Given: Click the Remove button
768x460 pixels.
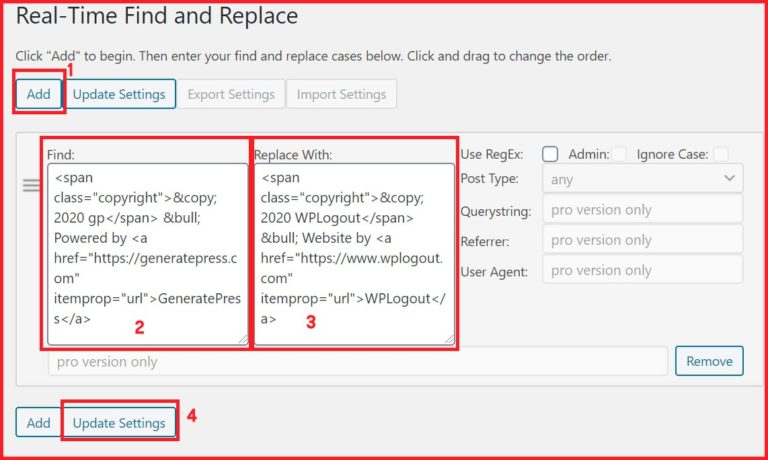Looking at the screenshot, I should click(709, 361).
